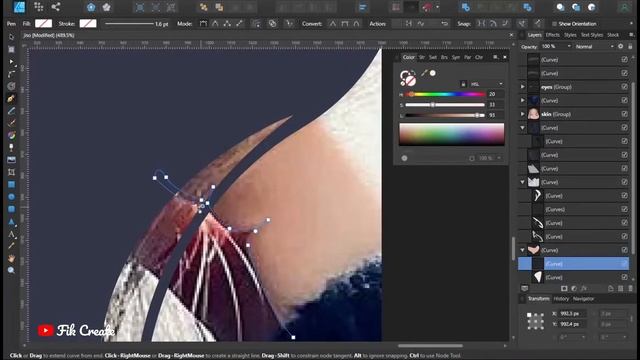The image size is (640, 360).
Task: Toggle visibility of eyes (Group) layer
Action: tap(624, 87)
